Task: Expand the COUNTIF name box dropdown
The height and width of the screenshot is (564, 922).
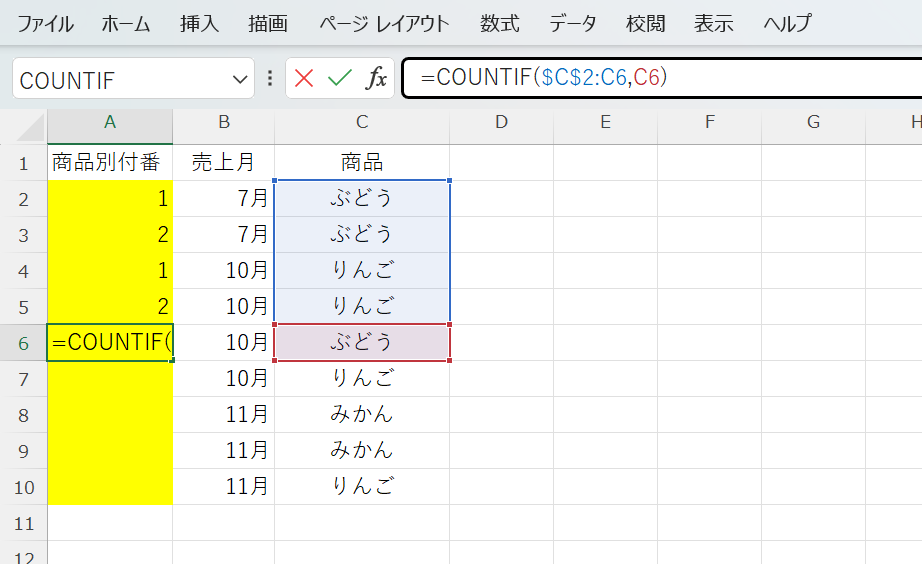Action: (240, 80)
